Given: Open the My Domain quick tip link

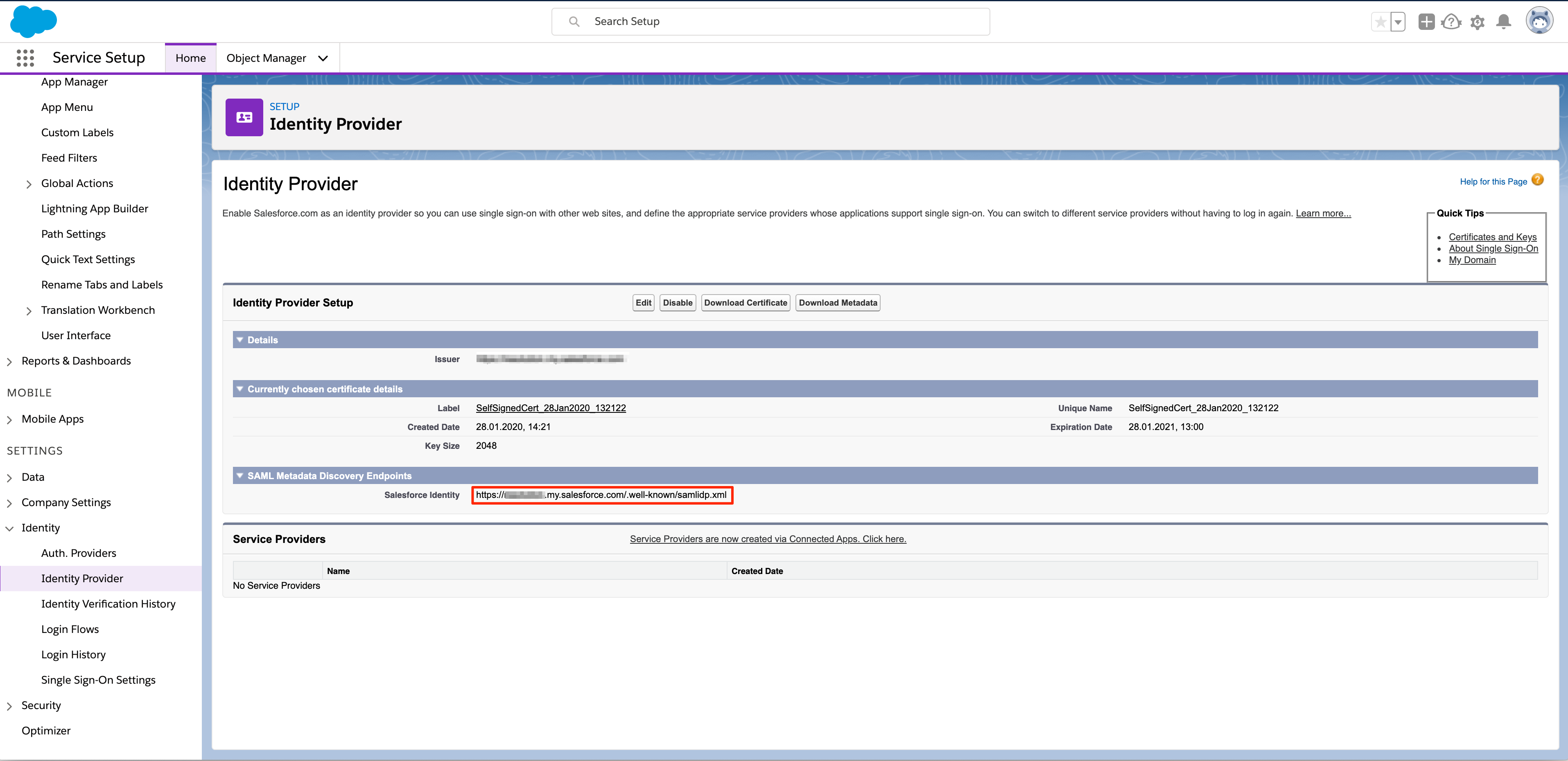Looking at the screenshot, I should [x=1472, y=260].
